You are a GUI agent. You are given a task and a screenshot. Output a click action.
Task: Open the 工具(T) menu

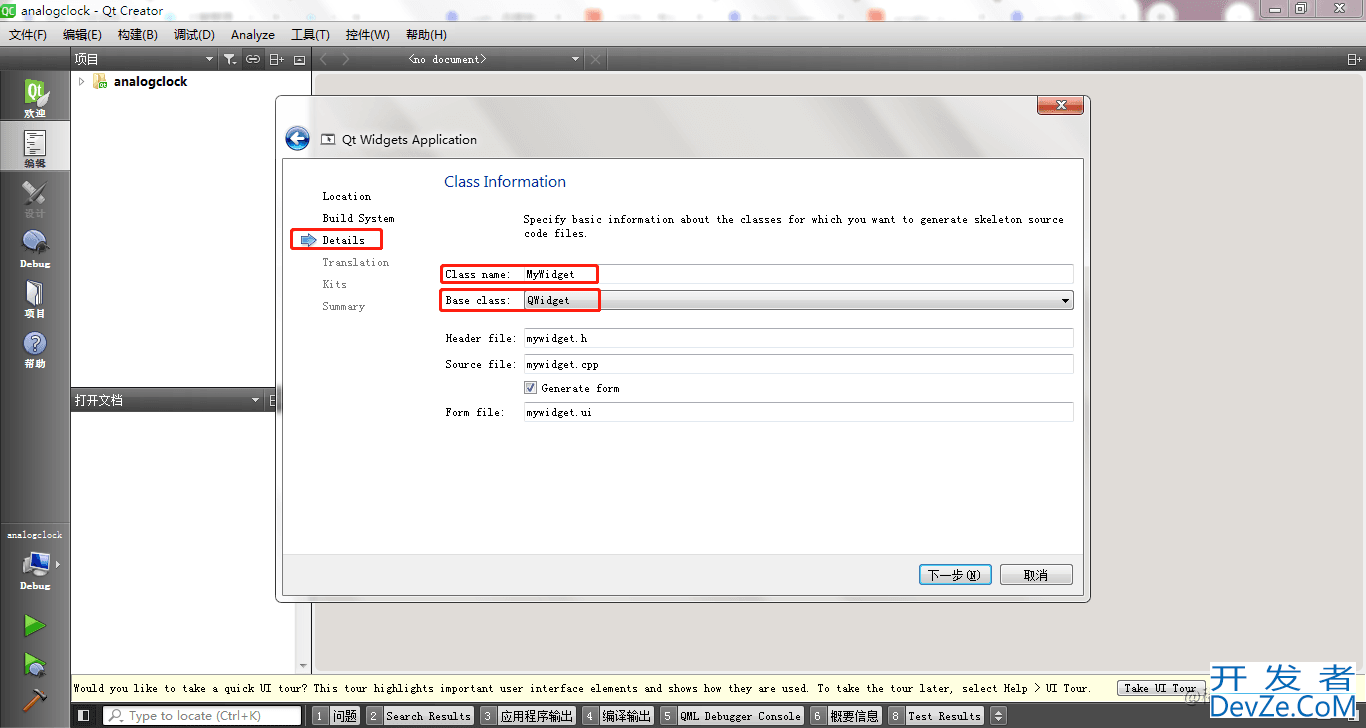click(310, 34)
